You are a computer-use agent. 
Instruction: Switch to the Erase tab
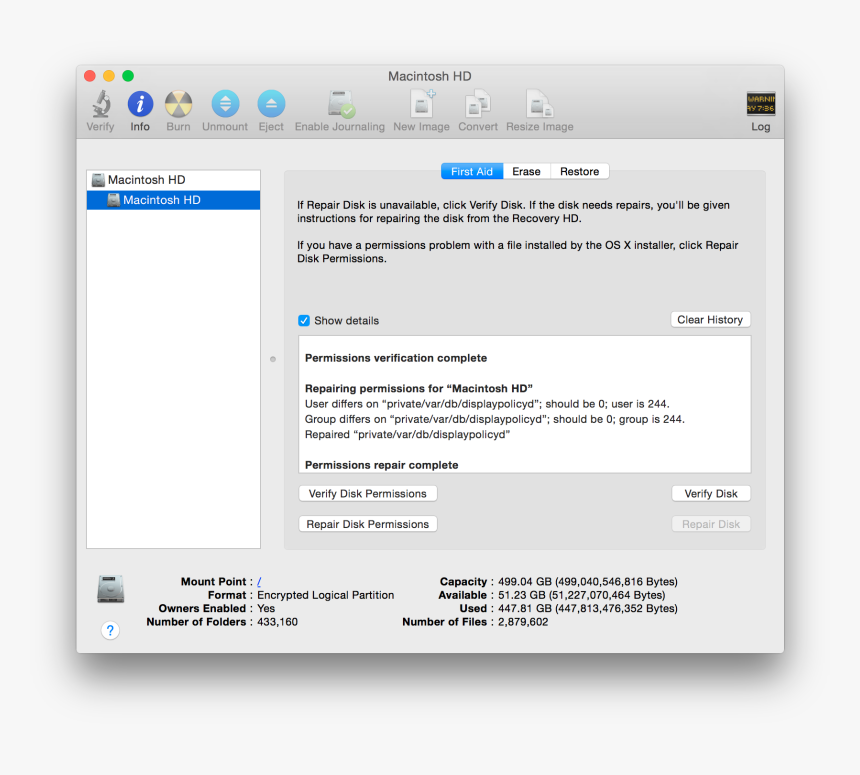coord(526,170)
